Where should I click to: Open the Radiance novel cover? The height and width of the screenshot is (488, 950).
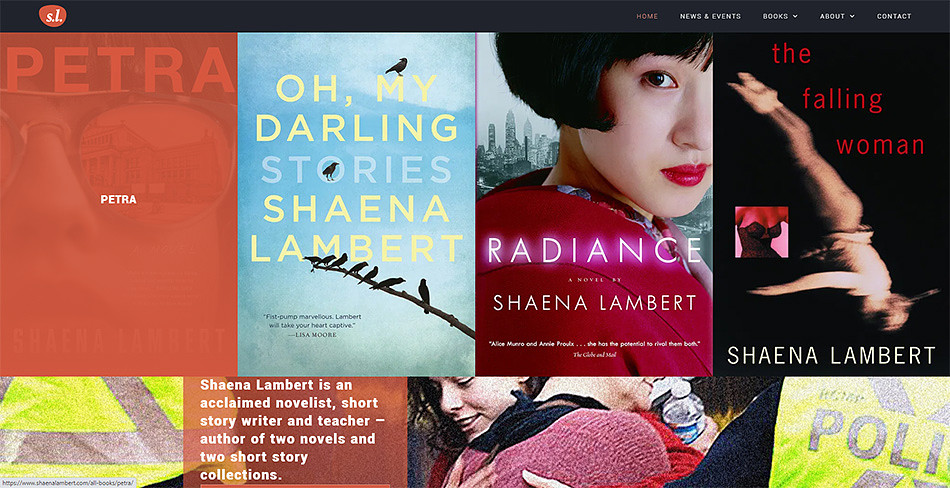(x=594, y=204)
